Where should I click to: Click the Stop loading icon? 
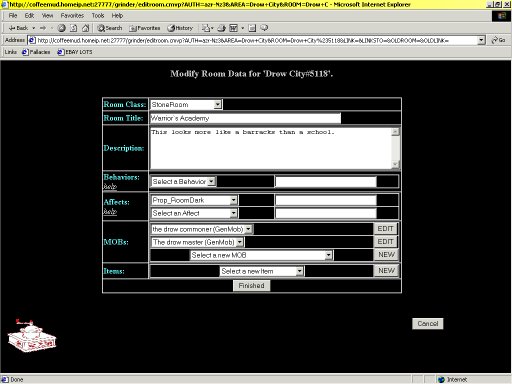click(x=61, y=28)
